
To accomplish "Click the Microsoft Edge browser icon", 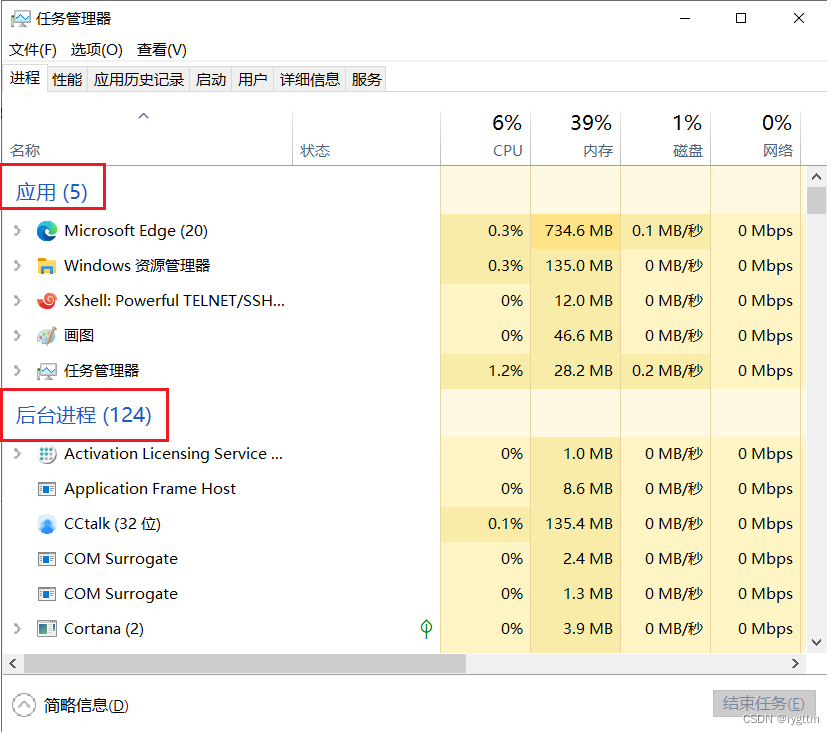I will 47,231.
